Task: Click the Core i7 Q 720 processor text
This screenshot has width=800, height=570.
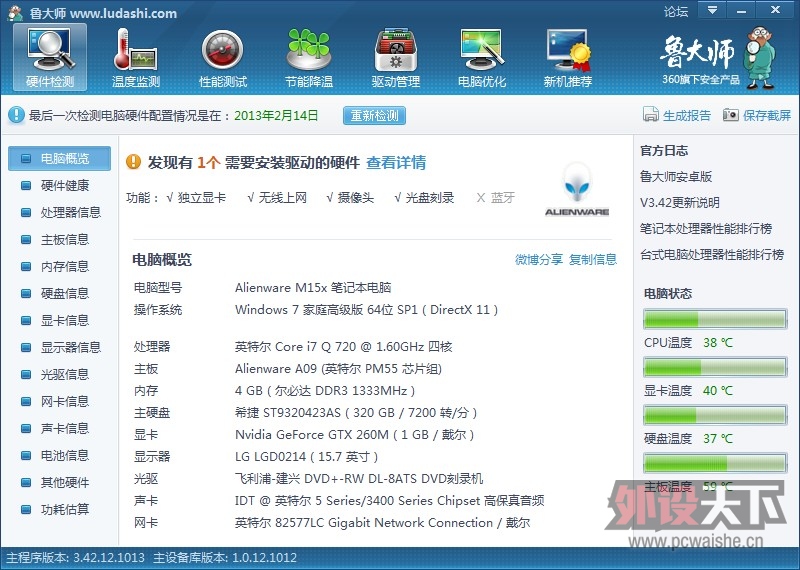Action: [343, 347]
